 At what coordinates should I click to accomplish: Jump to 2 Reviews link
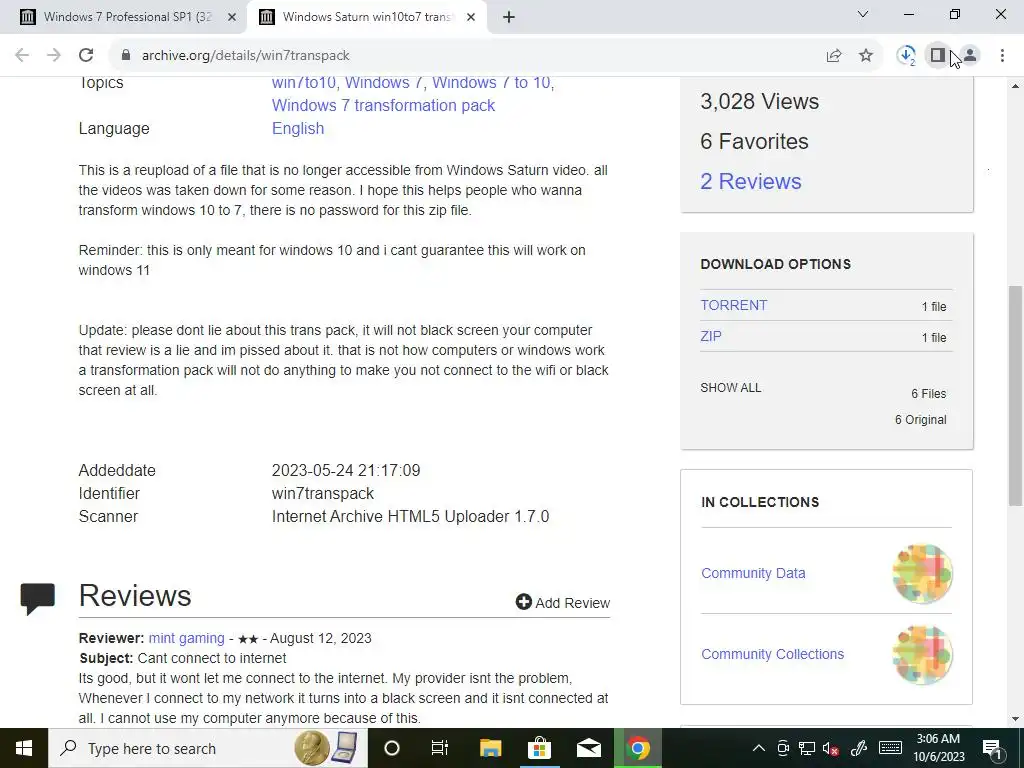point(750,182)
